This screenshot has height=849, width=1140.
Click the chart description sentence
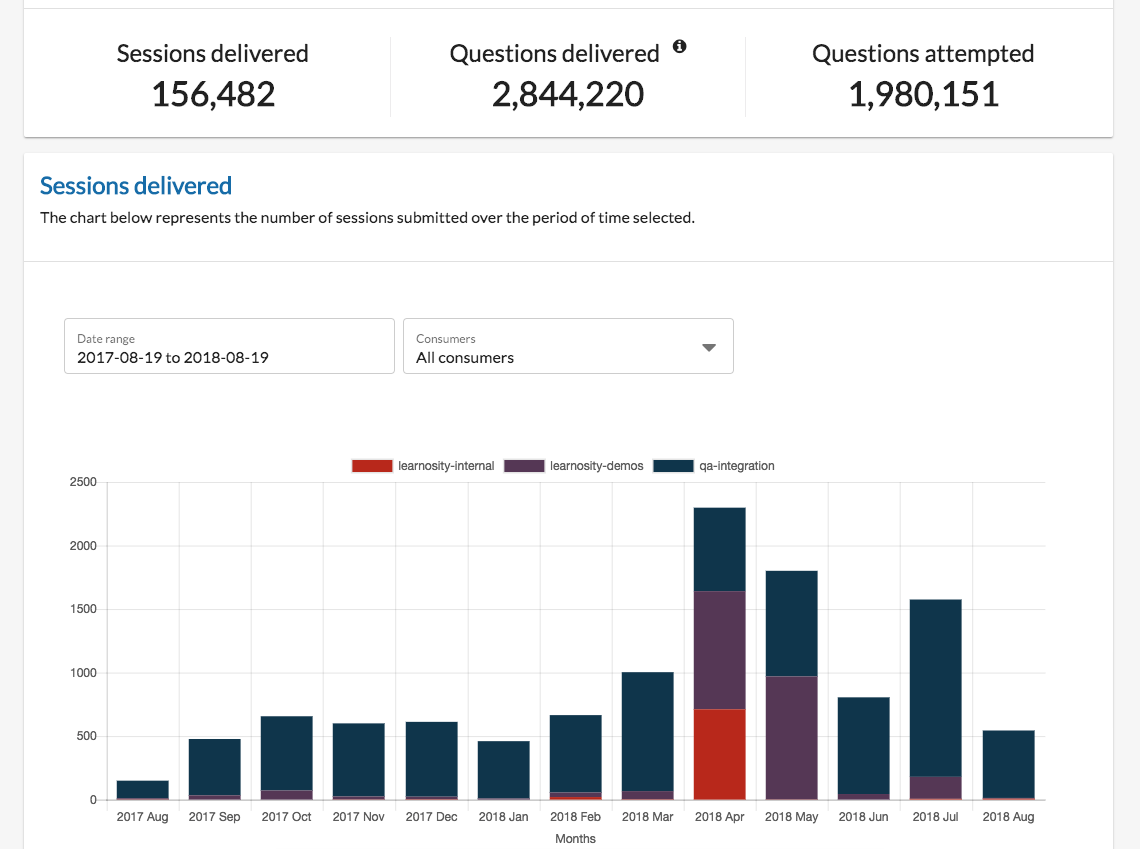coord(367,218)
